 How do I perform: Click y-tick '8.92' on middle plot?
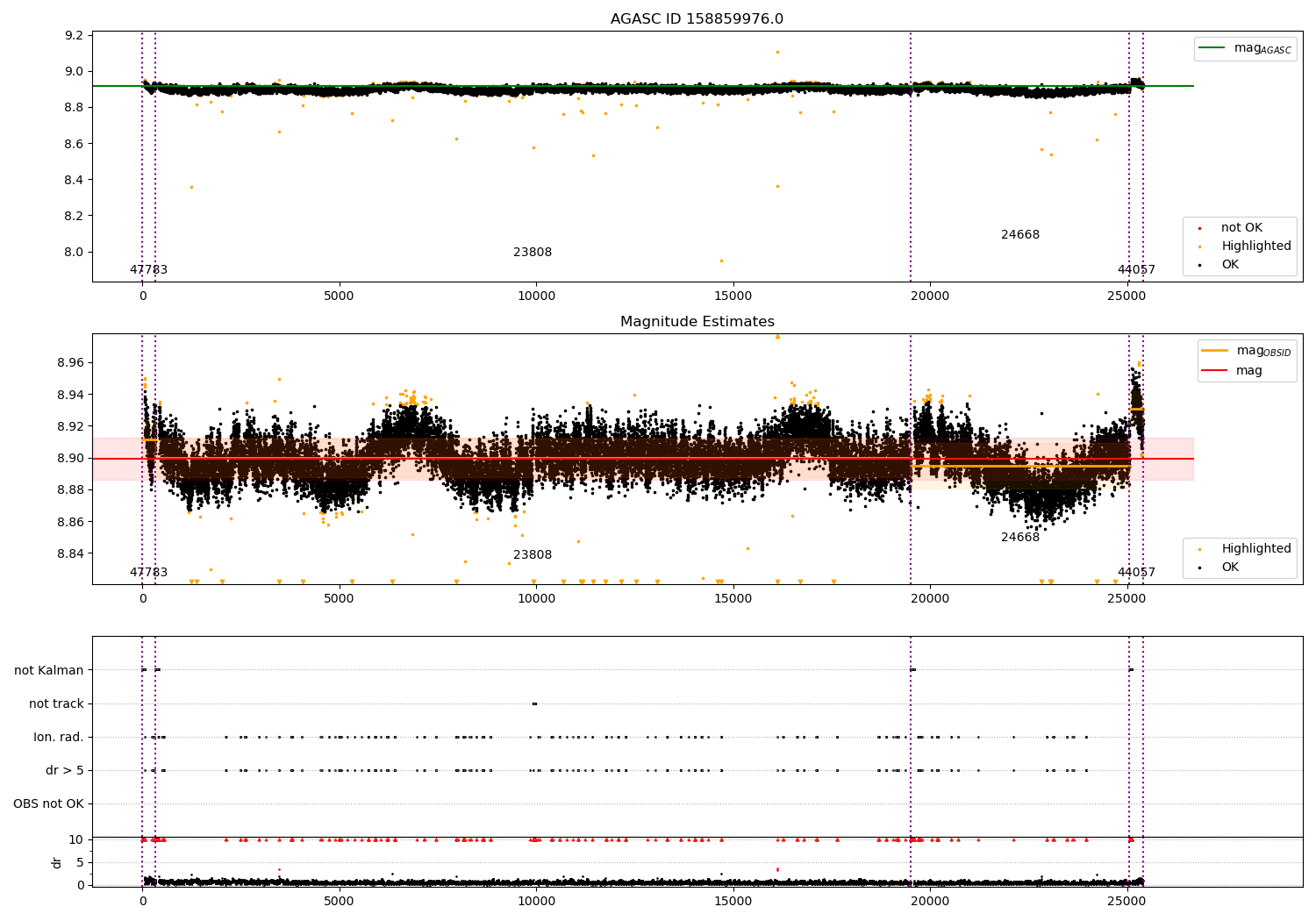click(x=72, y=426)
